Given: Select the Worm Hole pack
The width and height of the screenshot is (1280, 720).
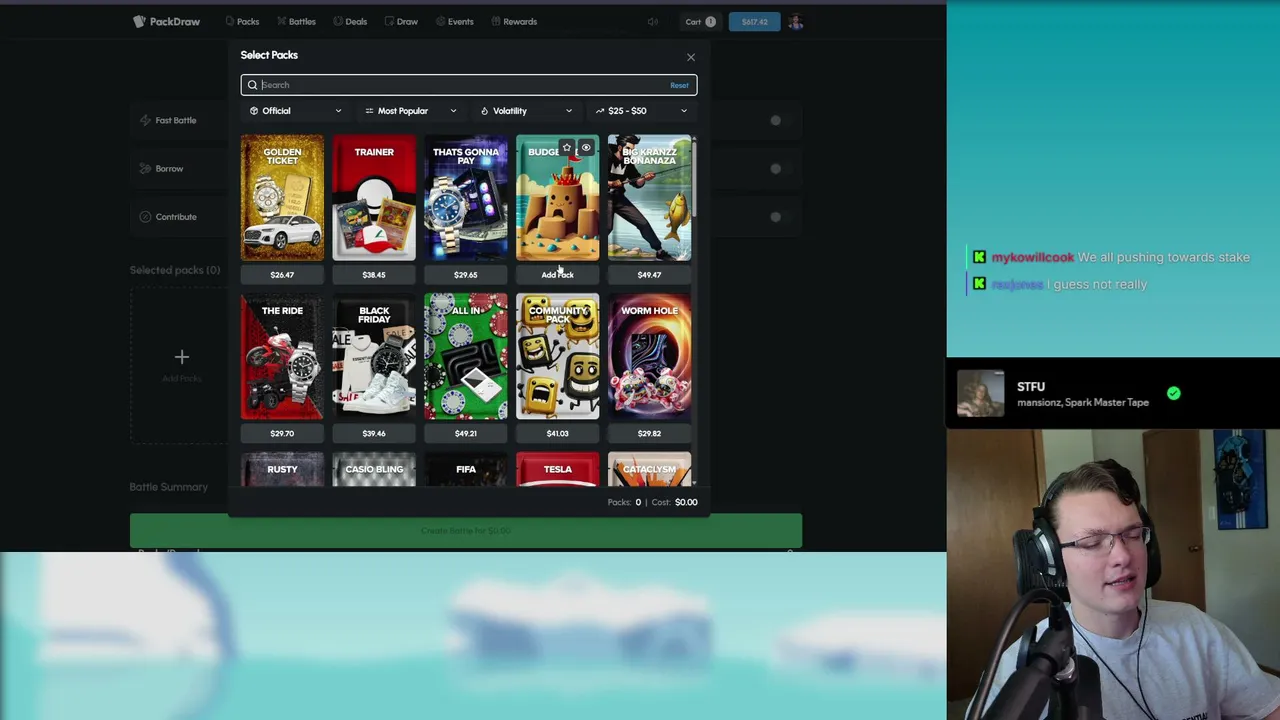Looking at the screenshot, I should click(x=649, y=357).
